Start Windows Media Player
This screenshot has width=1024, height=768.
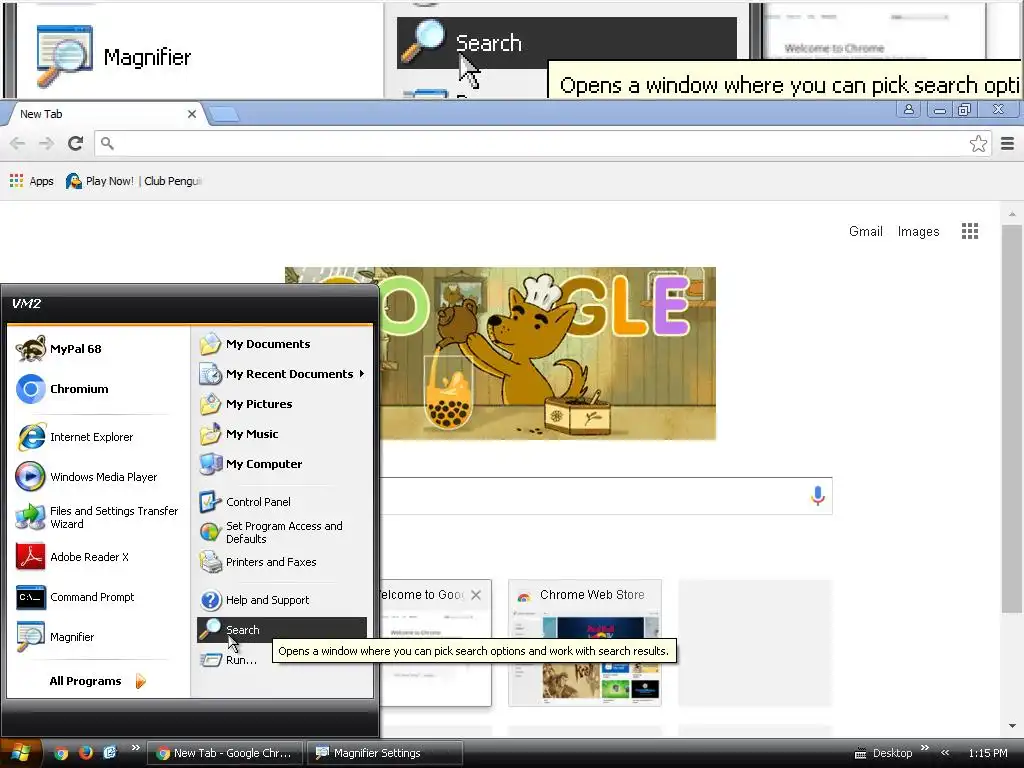pos(95,477)
